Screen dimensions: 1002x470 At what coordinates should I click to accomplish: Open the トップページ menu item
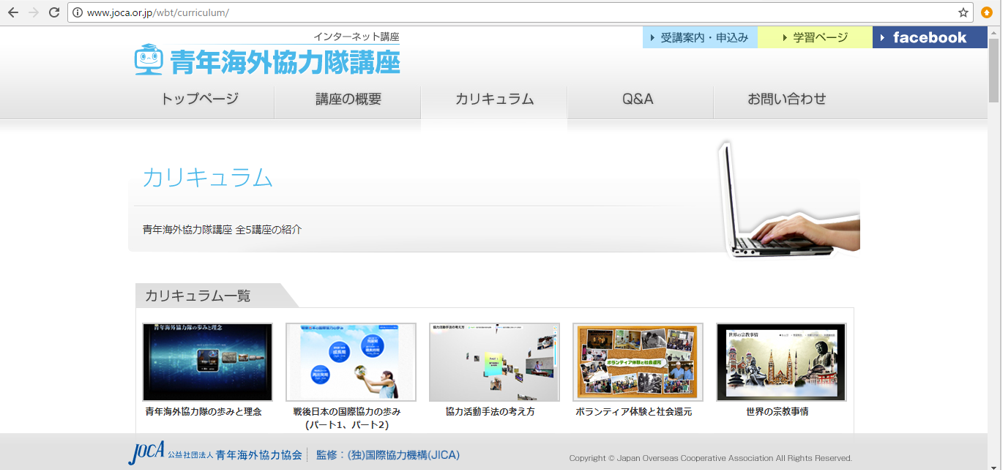pos(200,99)
